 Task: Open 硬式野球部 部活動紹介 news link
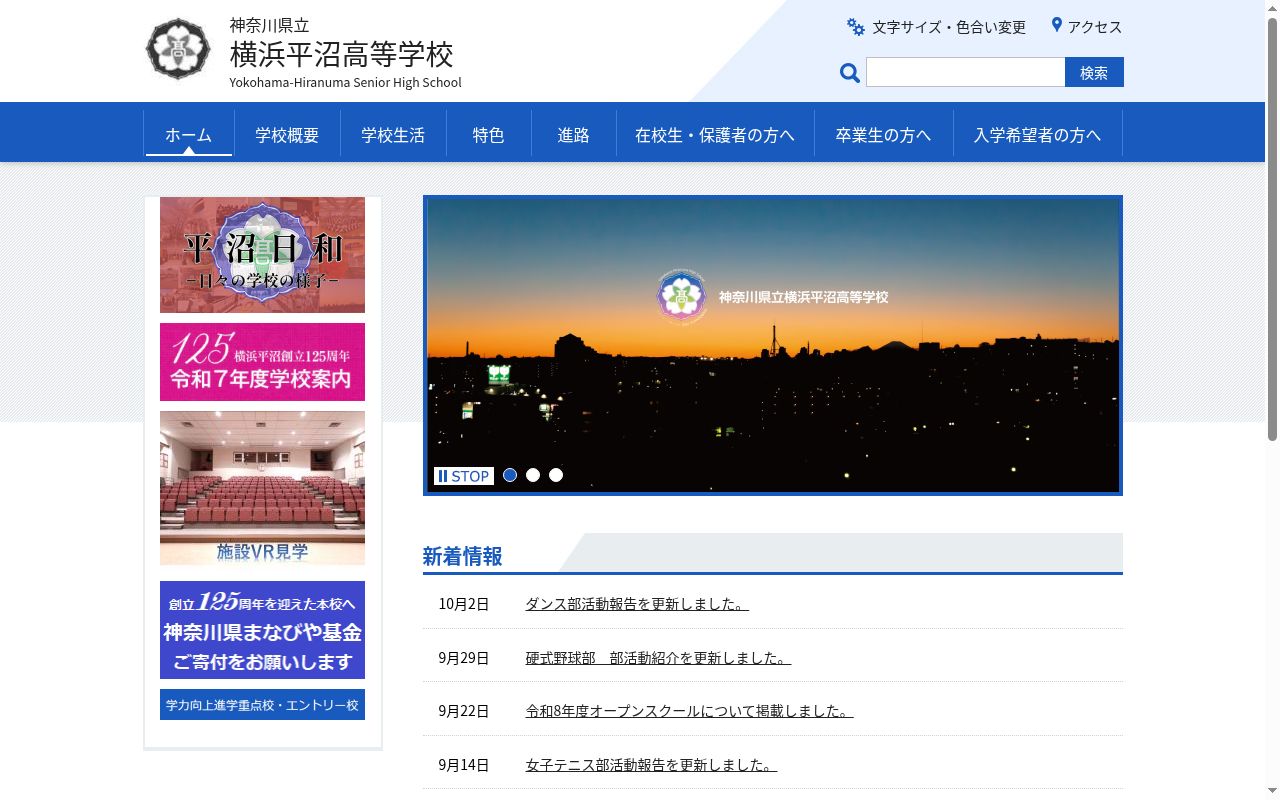pos(658,658)
